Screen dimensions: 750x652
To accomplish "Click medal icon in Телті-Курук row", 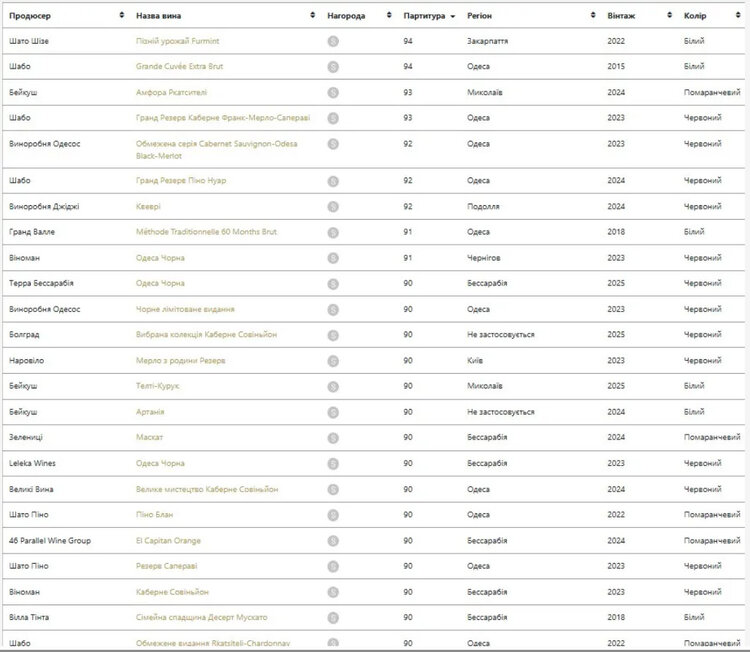I will pyautogui.click(x=333, y=387).
